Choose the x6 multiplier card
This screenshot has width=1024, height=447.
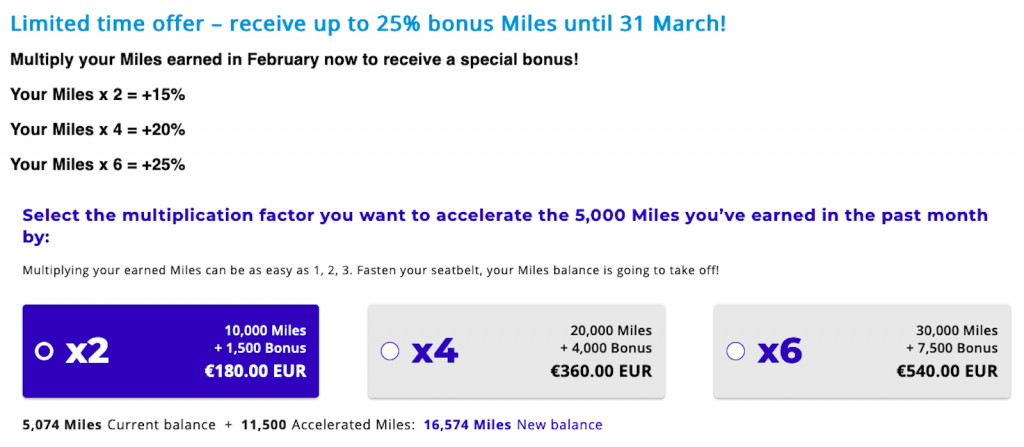[862, 351]
